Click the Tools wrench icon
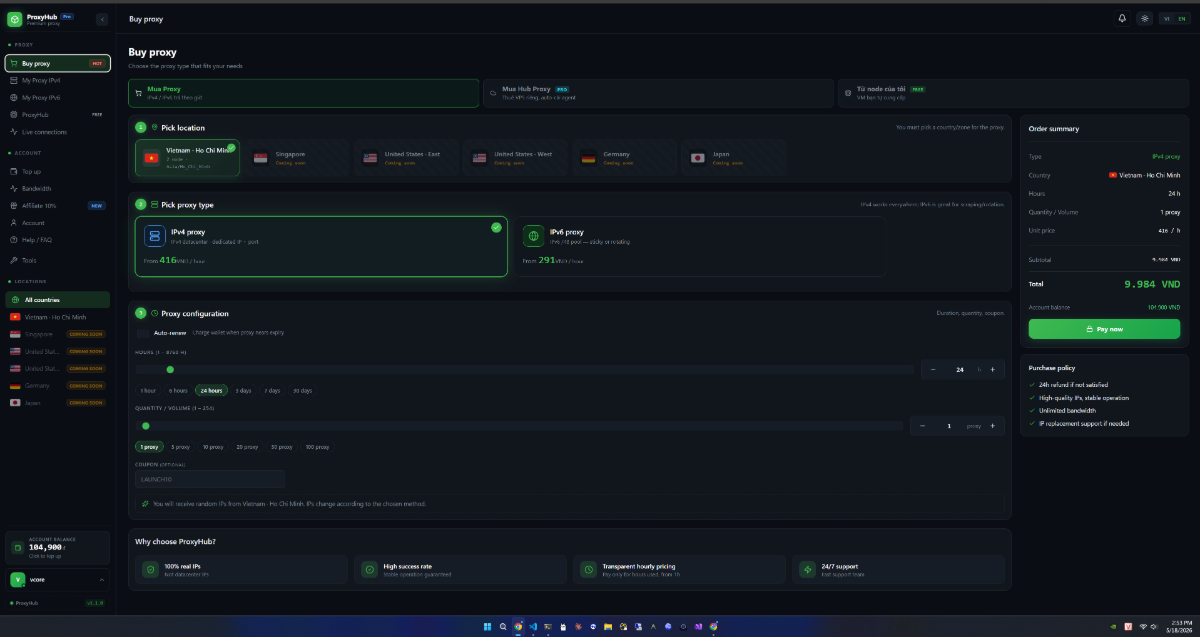 (x=13, y=260)
